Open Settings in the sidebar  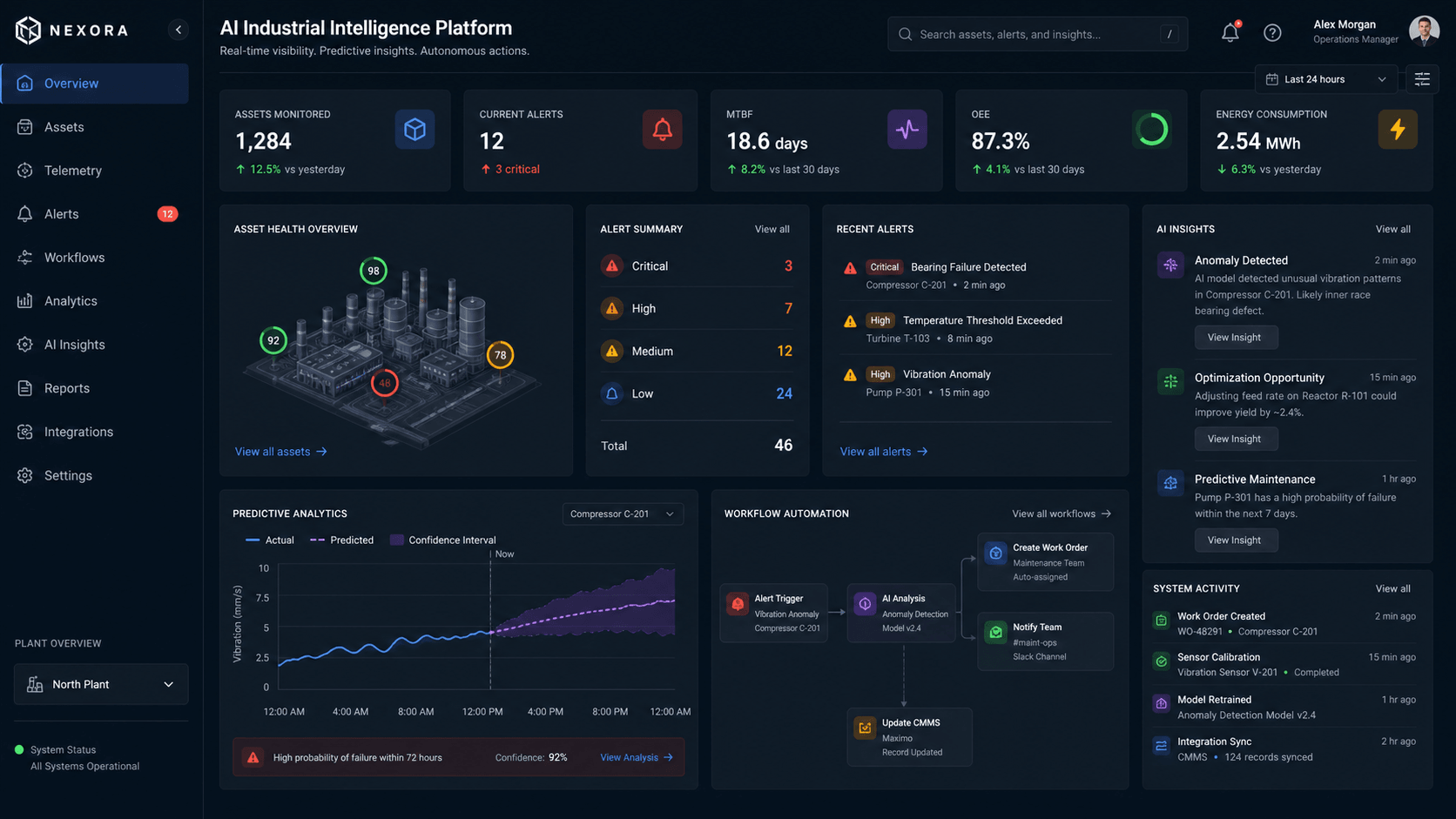(95, 475)
